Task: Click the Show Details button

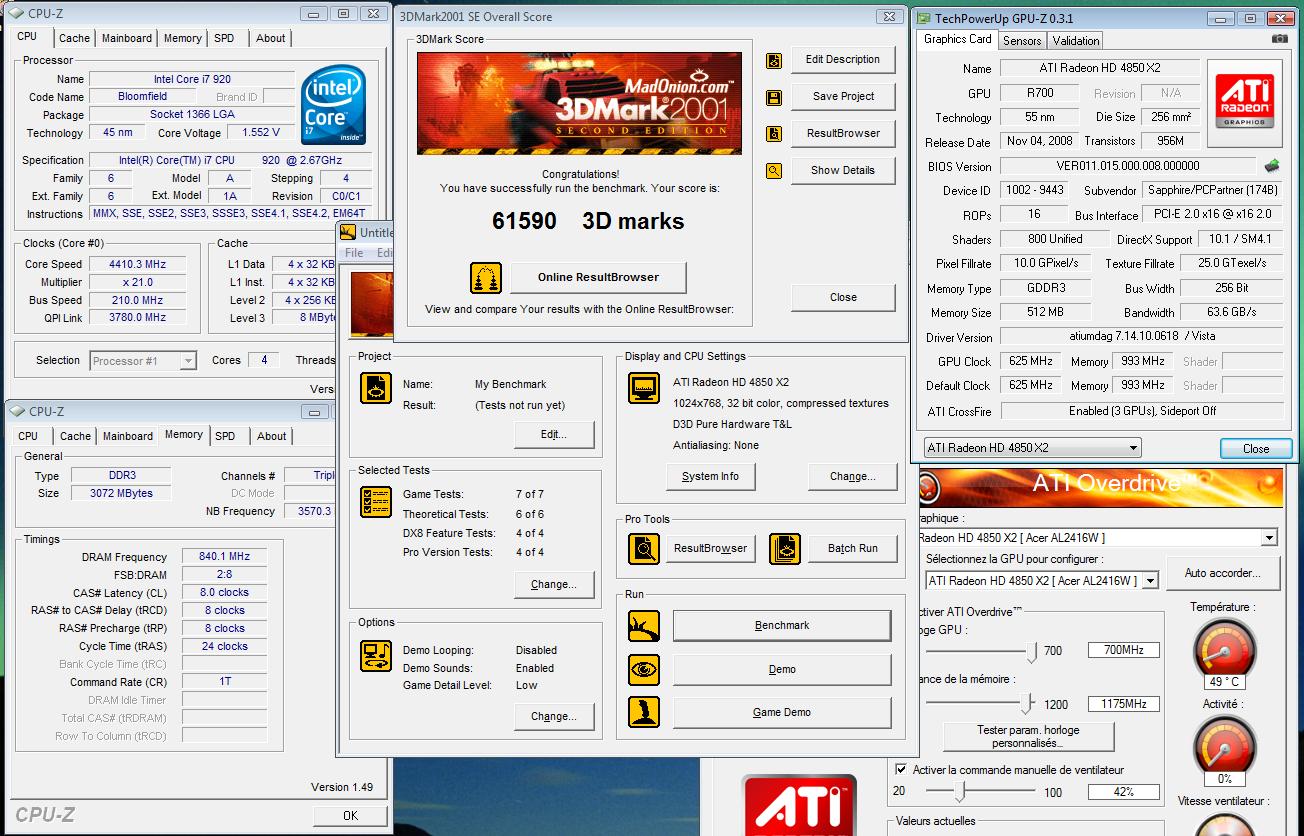Action: (x=843, y=171)
